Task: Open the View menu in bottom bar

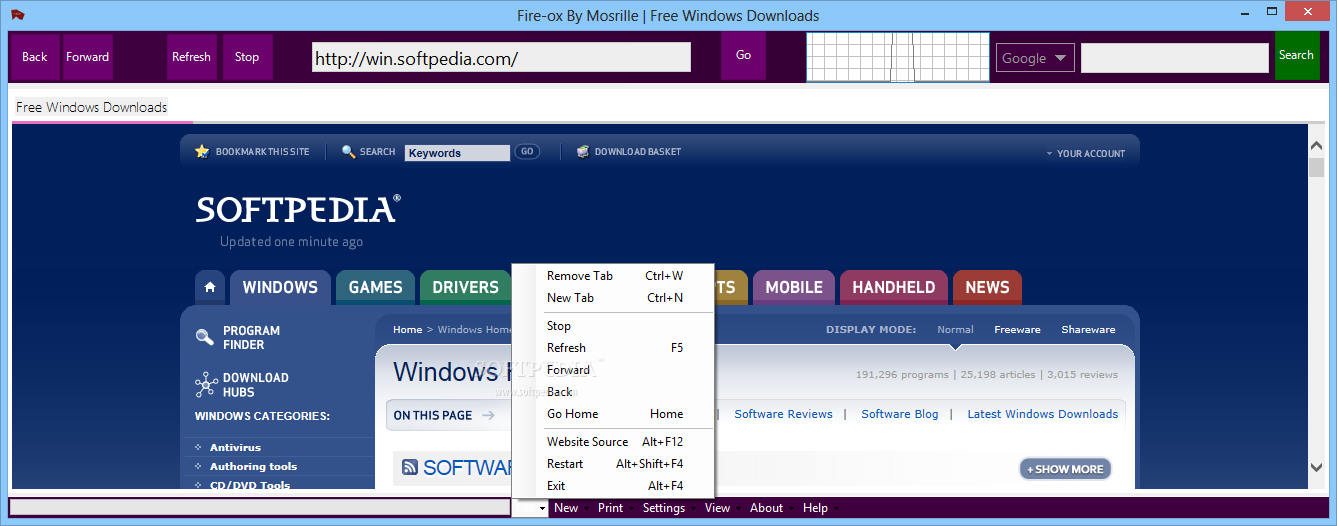Action: (x=717, y=508)
